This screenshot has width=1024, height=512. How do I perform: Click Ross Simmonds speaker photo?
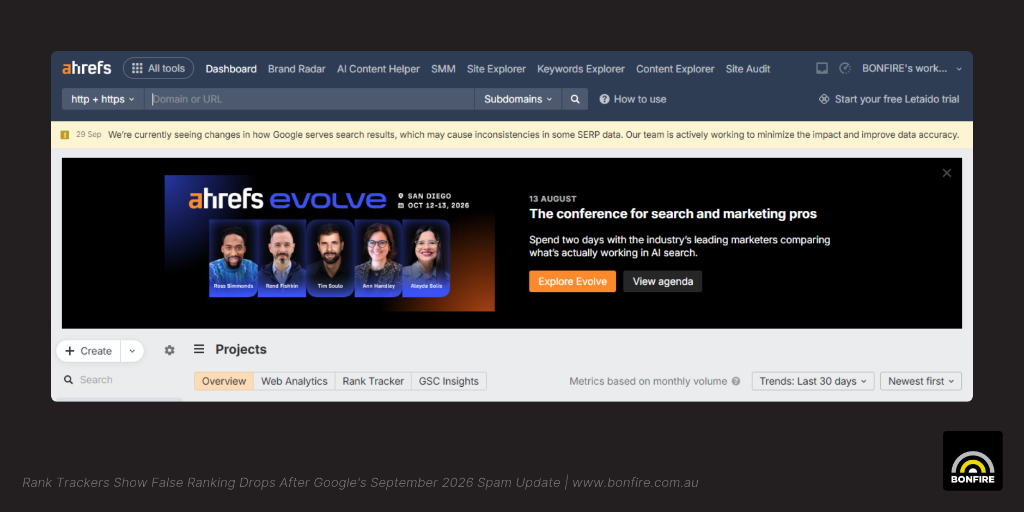(x=233, y=258)
